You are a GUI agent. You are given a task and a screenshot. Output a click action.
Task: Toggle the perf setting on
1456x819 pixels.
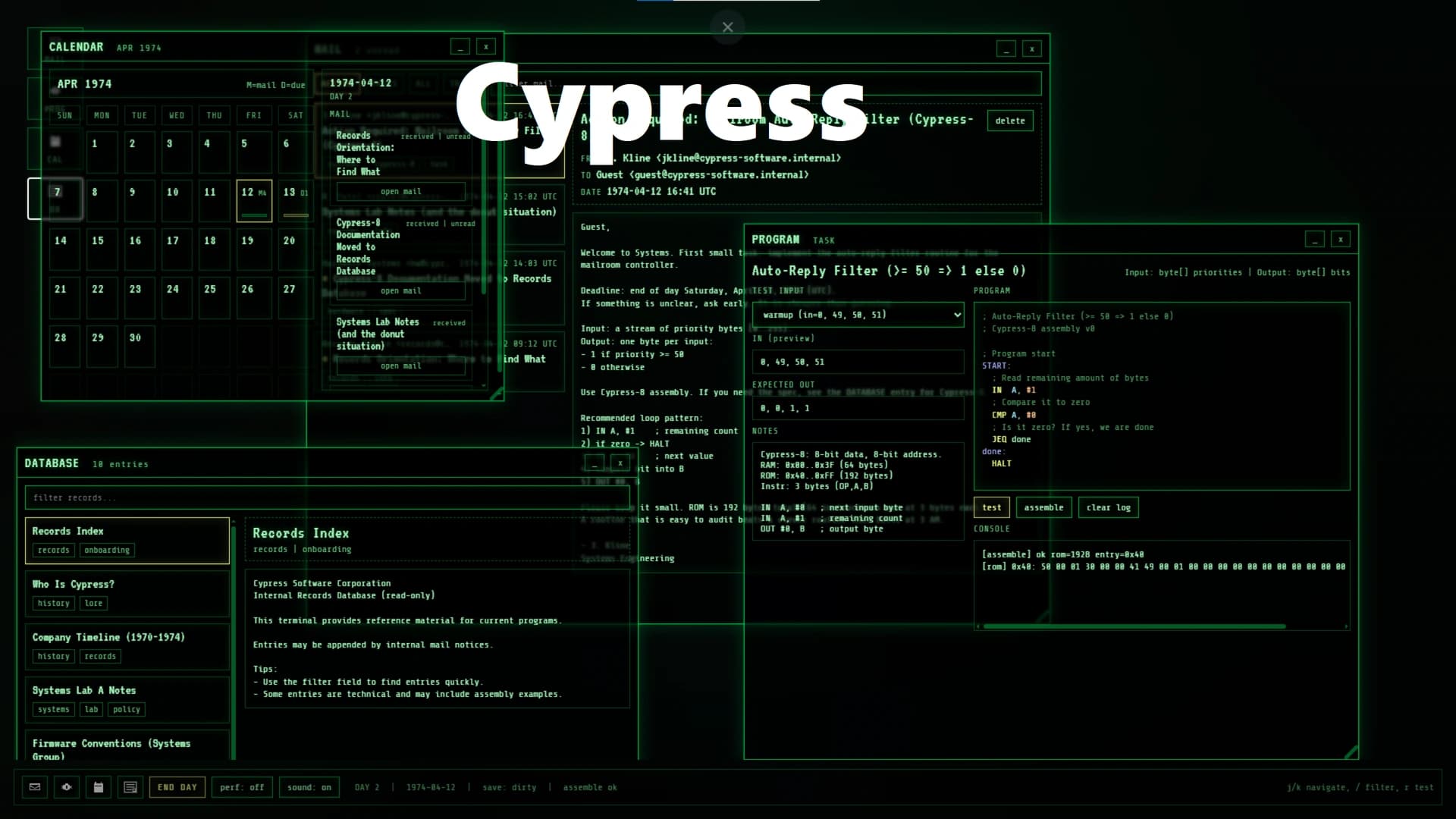(x=242, y=786)
